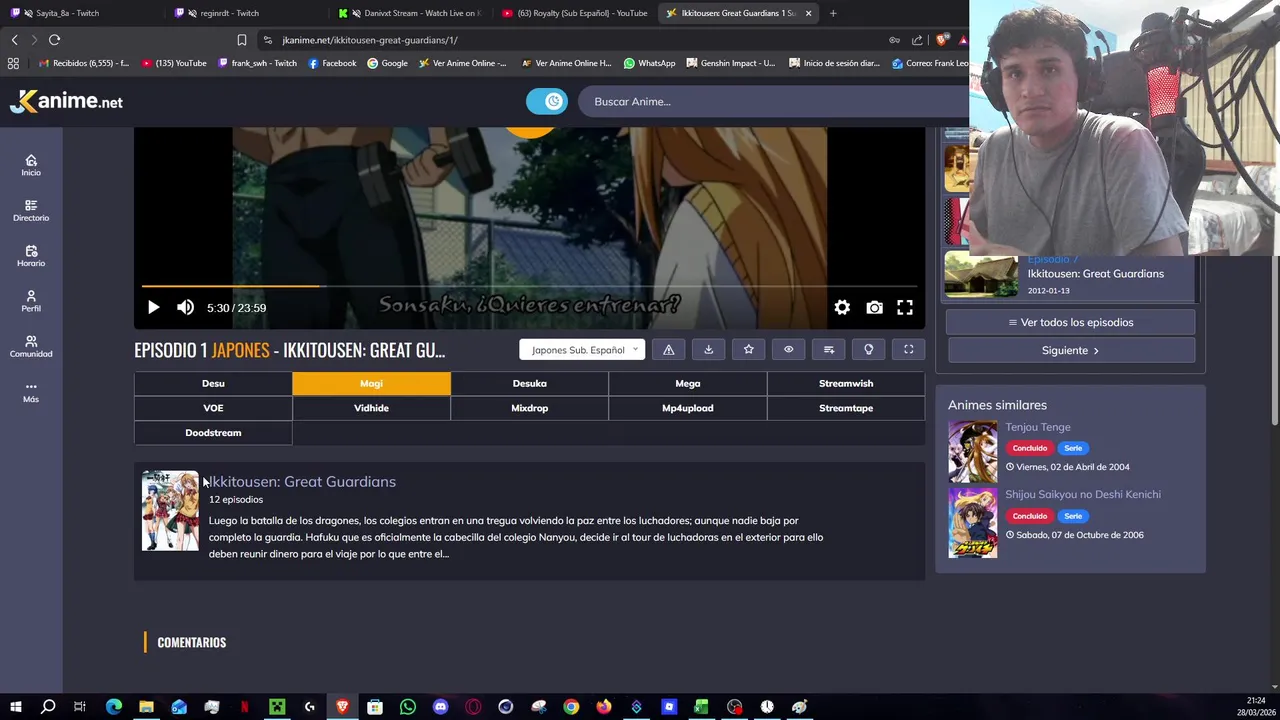Open Horario in the sidebar
This screenshot has width=1280, height=720.
coord(31,256)
